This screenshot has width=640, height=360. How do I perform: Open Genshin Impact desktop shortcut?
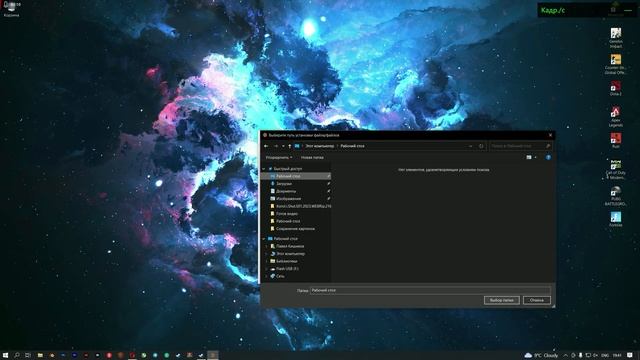coord(616,38)
